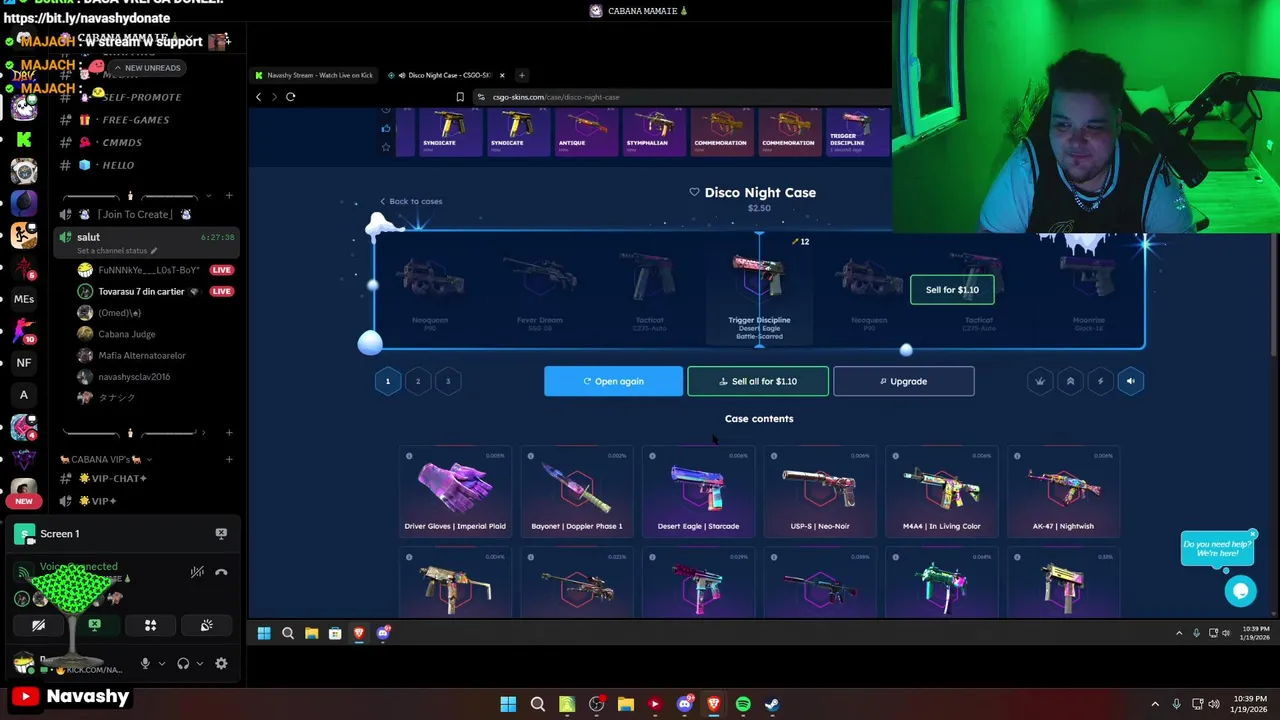Screen dimensions: 1280x720
Task: Close the Disco Night Case tab
Action: tap(502, 75)
